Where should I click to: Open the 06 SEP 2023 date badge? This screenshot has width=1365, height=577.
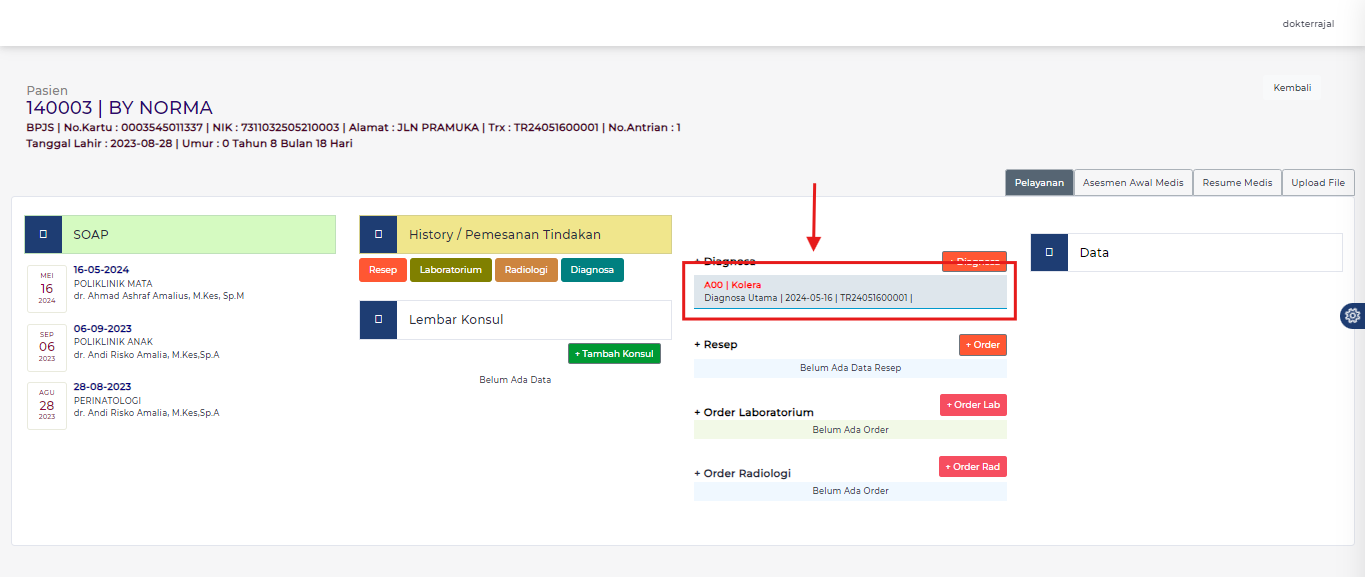point(47,347)
